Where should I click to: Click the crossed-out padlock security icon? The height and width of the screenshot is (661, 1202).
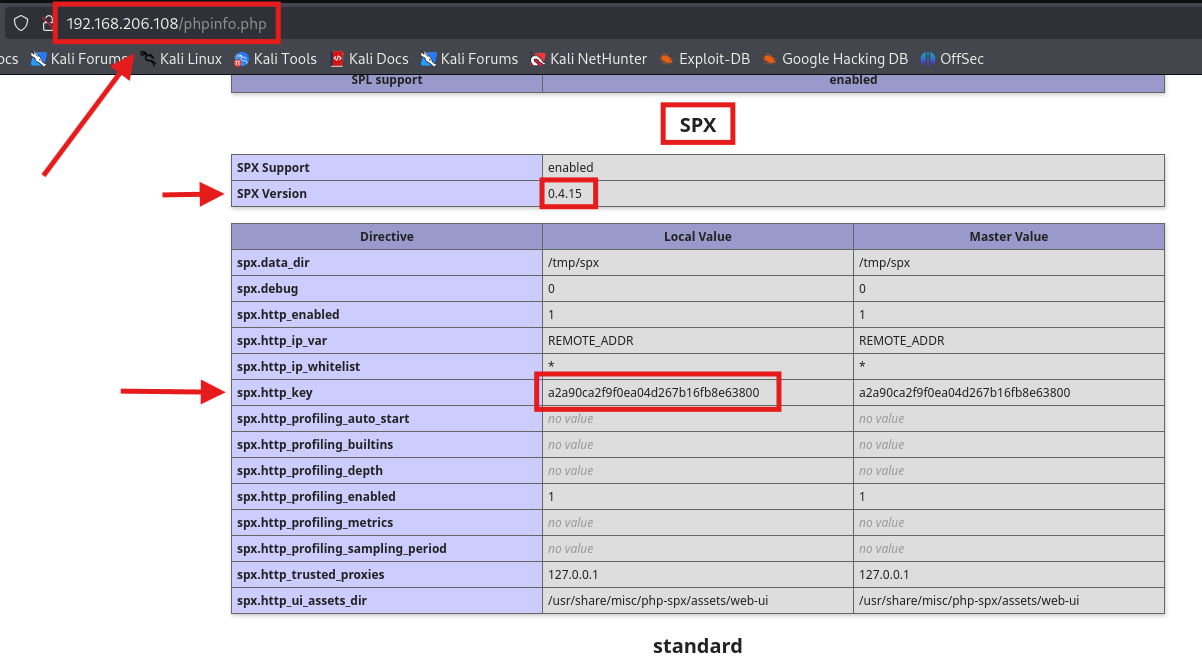click(47, 22)
